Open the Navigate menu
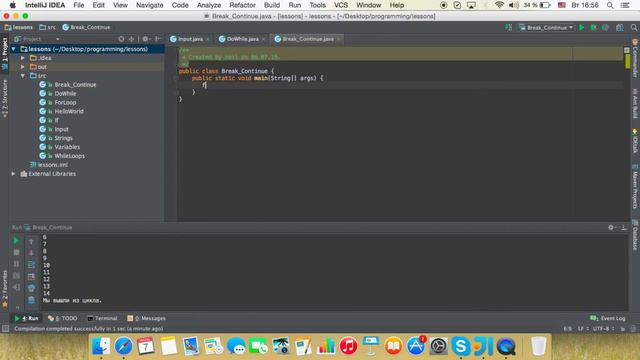This screenshot has height=360, width=640. click(x=149, y=5)
